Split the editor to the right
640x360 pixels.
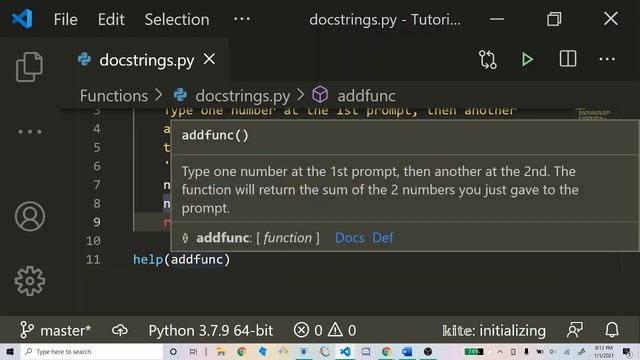(568, 59)
